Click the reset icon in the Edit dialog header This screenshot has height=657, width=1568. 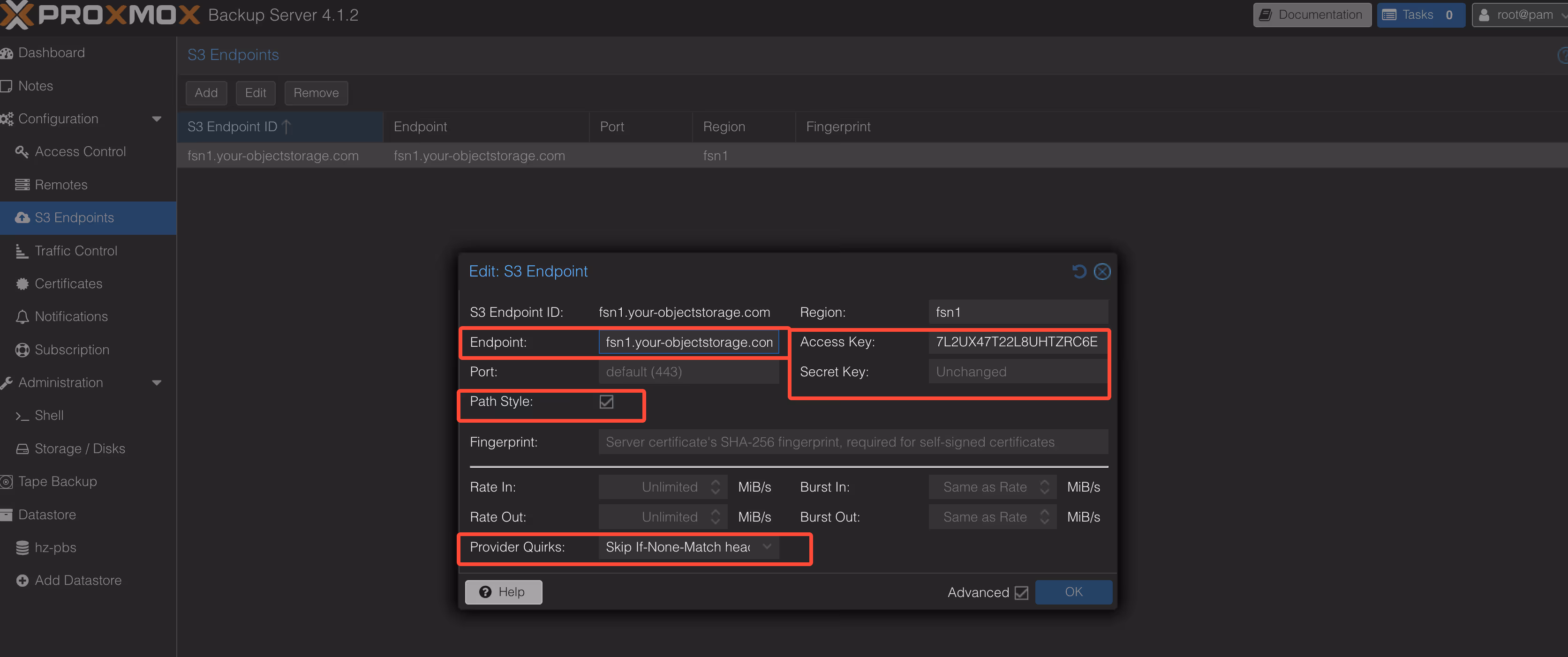pos(1079,271)
